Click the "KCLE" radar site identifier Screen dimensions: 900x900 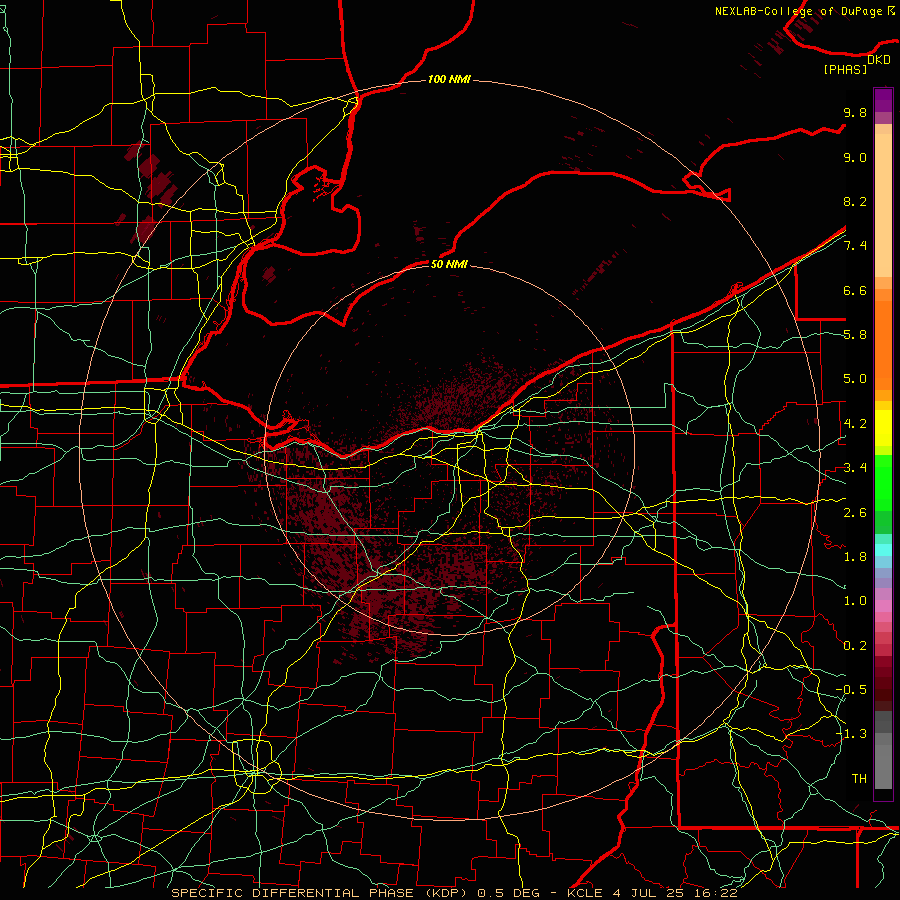(585, 893)
